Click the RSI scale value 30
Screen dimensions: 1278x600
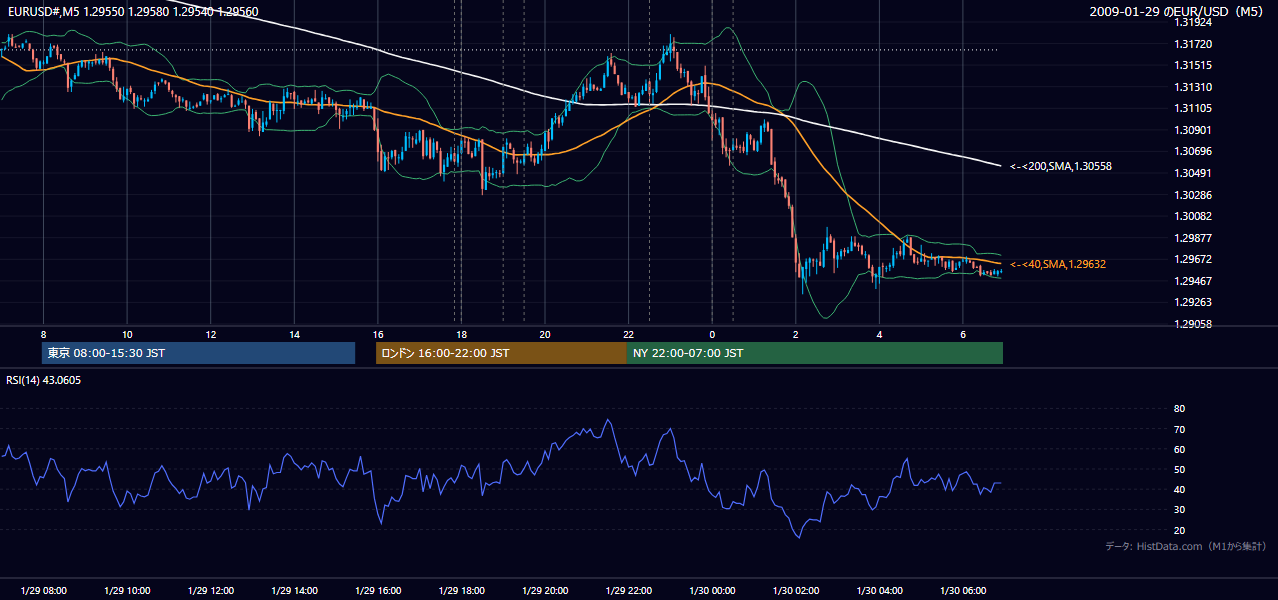(1179, 510)
